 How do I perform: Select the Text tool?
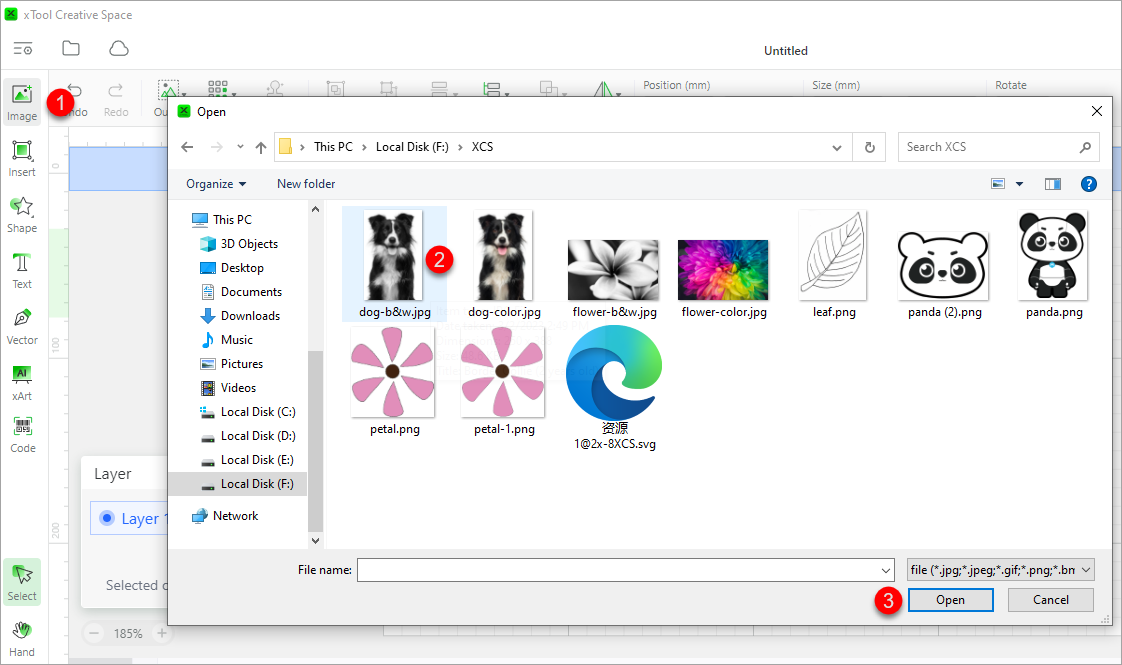21,268
